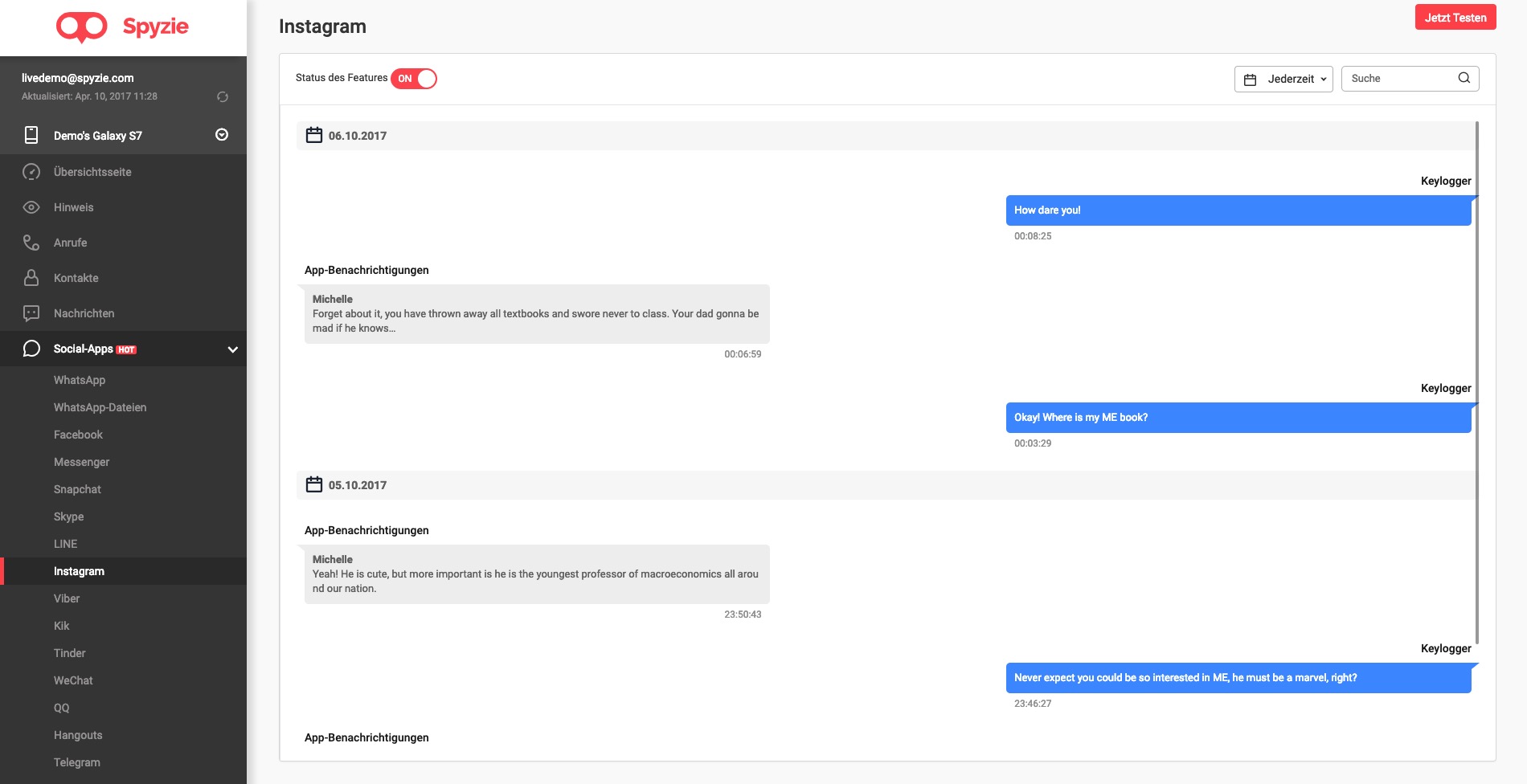This screenshot has height=784, width=1527.
Task: Expand the Demo's Galaxy S7 device selector
Action: coord(222,135)
